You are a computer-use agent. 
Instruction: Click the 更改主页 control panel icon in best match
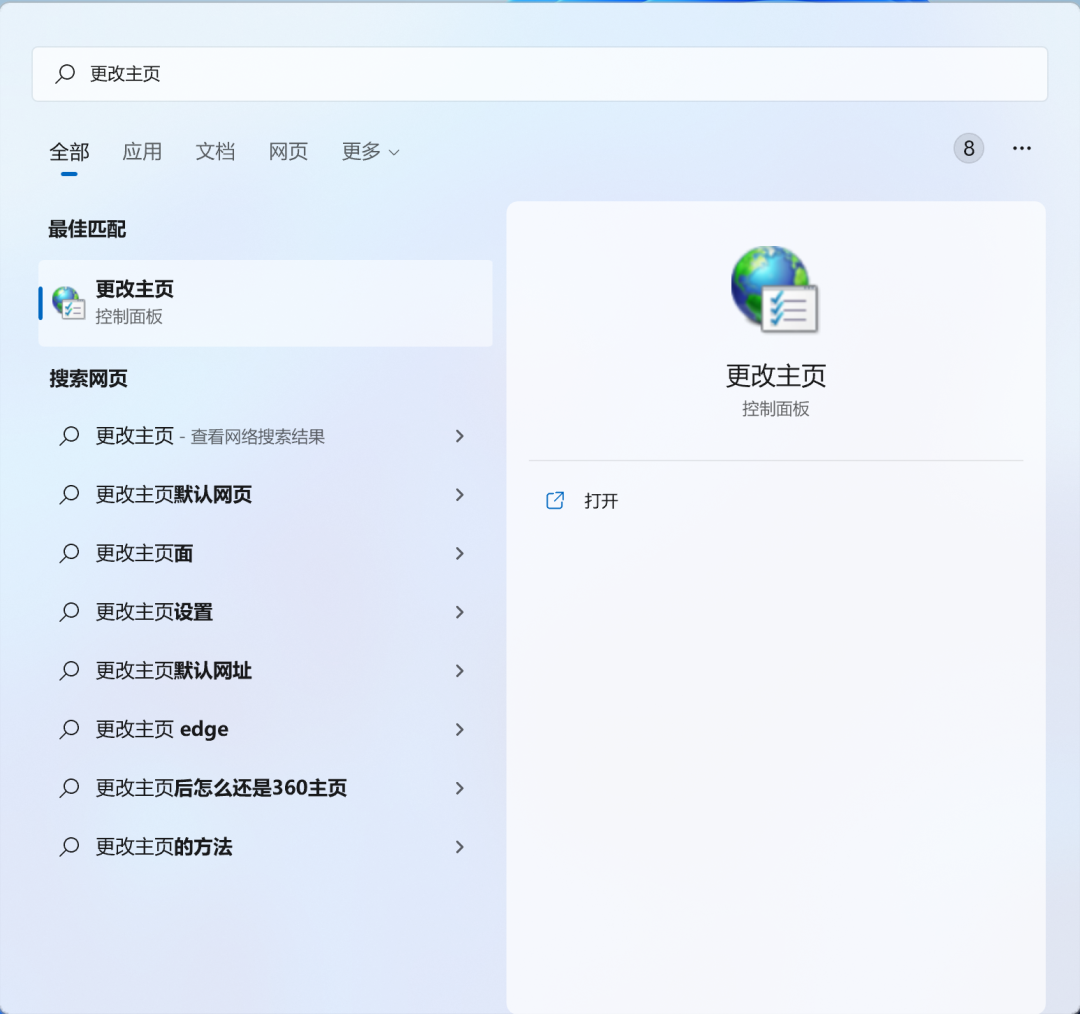tap(68, 302)
